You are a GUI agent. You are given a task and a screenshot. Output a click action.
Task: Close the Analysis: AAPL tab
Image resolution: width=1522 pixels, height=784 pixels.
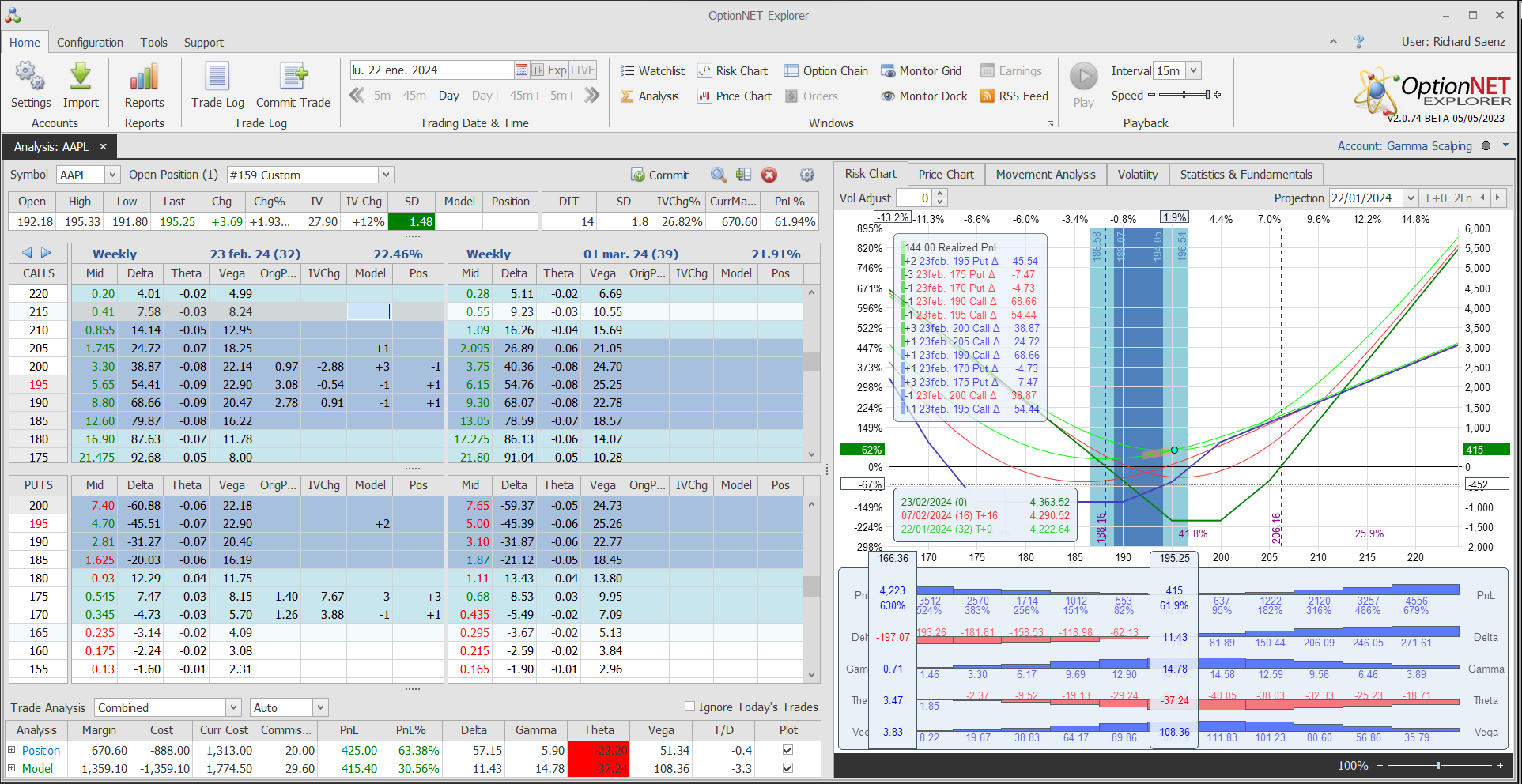tap(103, 146)
